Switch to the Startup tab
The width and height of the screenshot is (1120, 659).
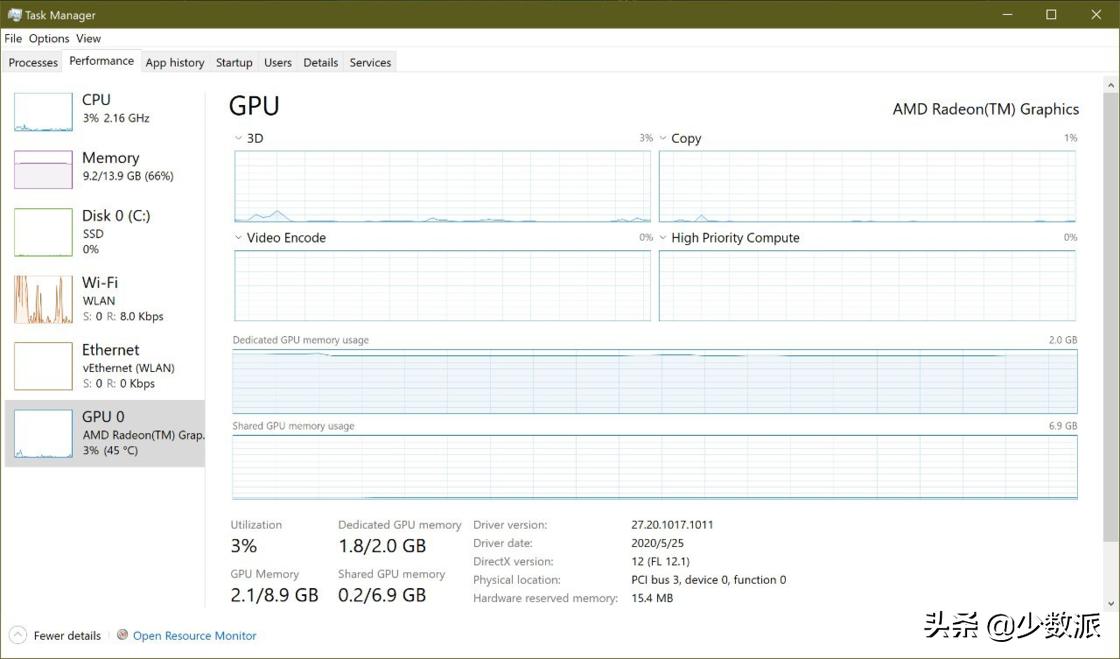(x=234, y=63)
